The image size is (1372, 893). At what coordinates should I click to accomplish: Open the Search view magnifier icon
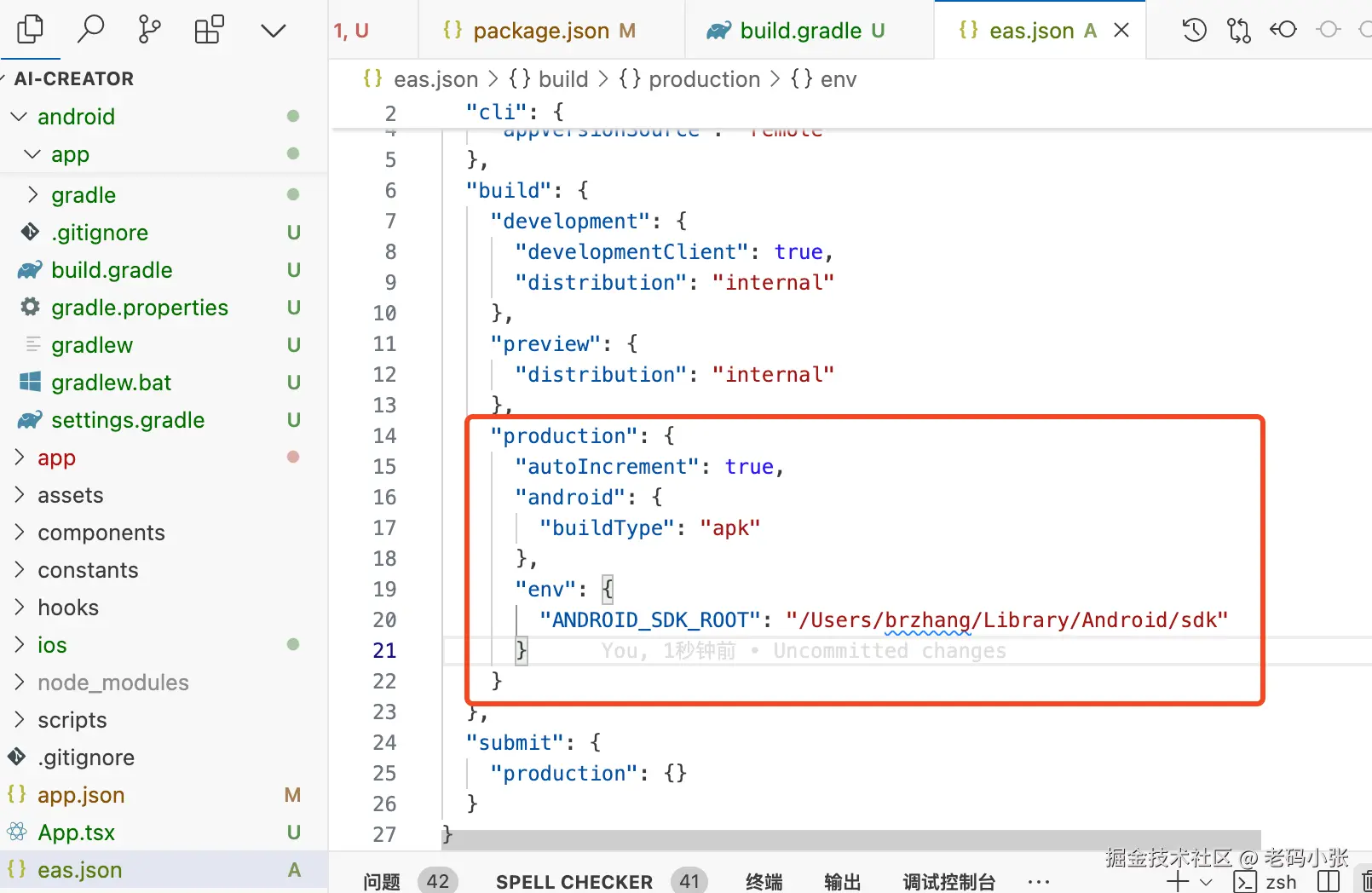(90, 30)
